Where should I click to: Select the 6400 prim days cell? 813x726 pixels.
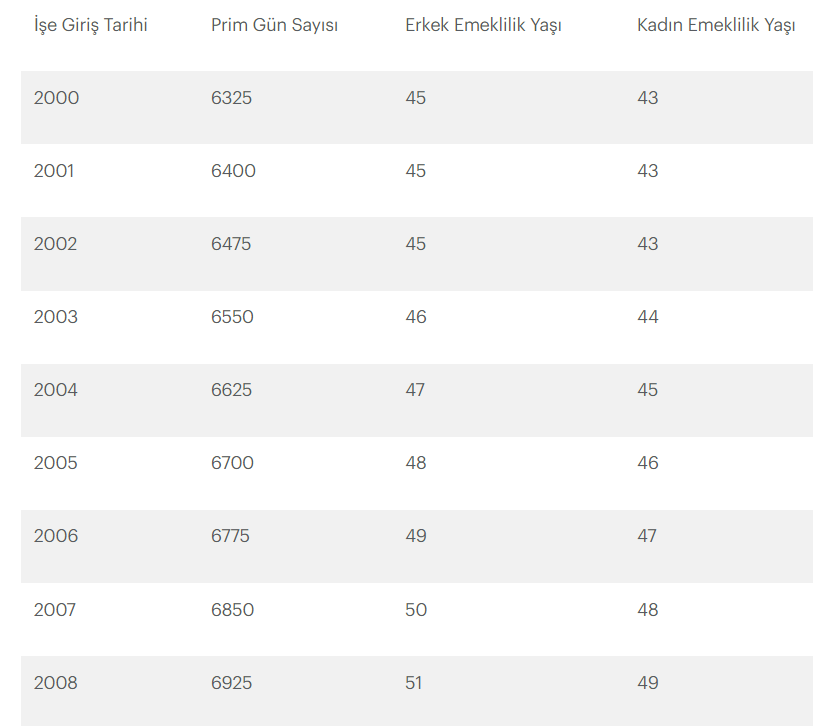[233, 171]
